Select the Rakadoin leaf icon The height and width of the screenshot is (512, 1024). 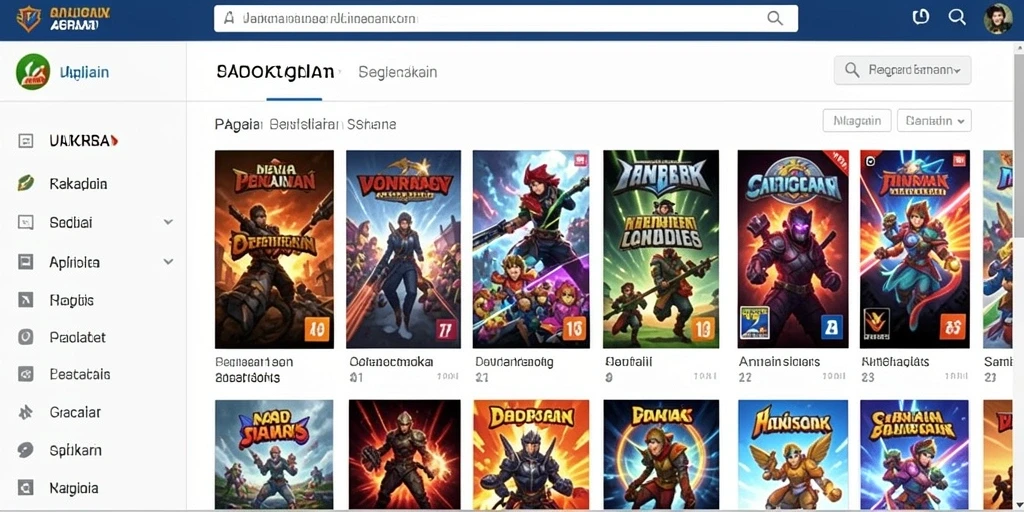point(25,184)
